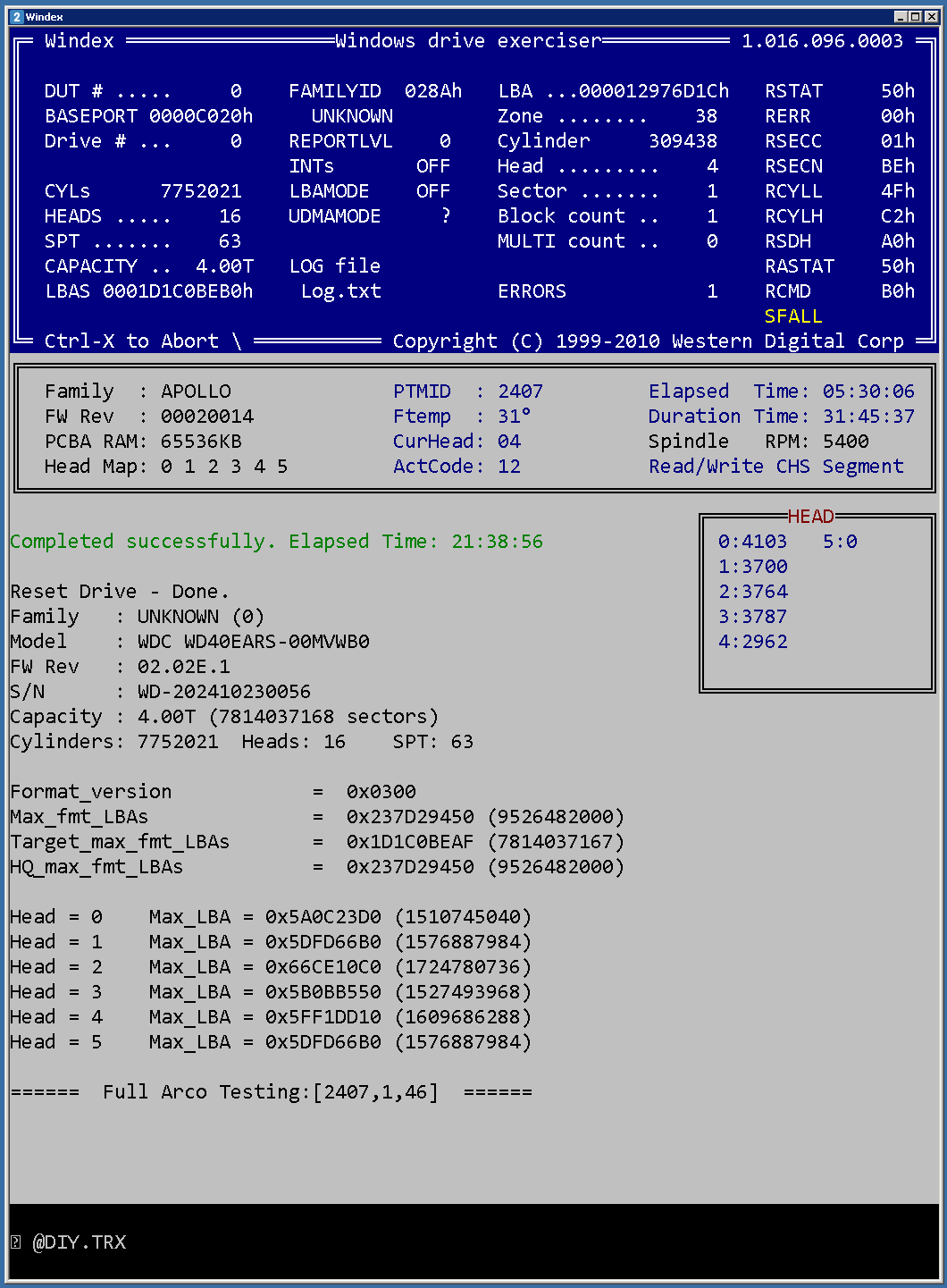Click head entry 4:2962 in HEAD box
The width and height of the screenshot is (947, 1288).
(753, 642)
